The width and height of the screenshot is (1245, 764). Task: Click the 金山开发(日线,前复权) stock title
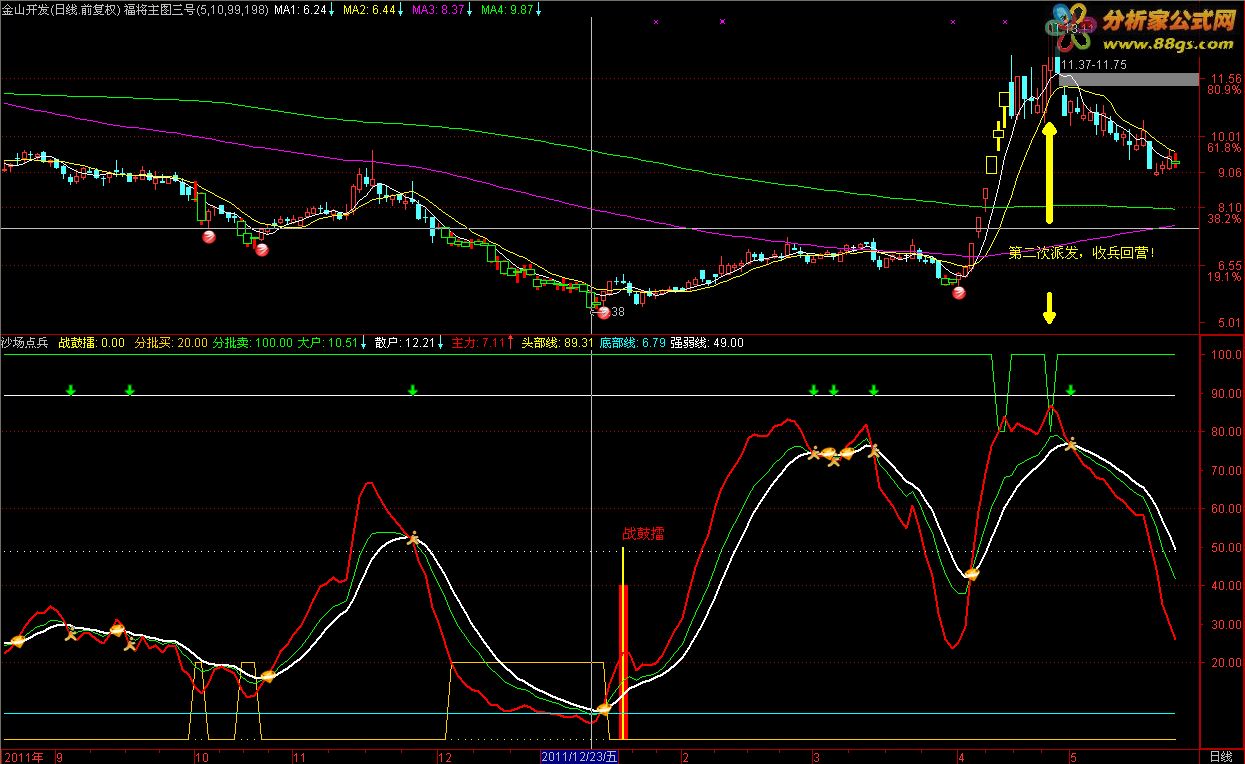[x=61, y=8]
